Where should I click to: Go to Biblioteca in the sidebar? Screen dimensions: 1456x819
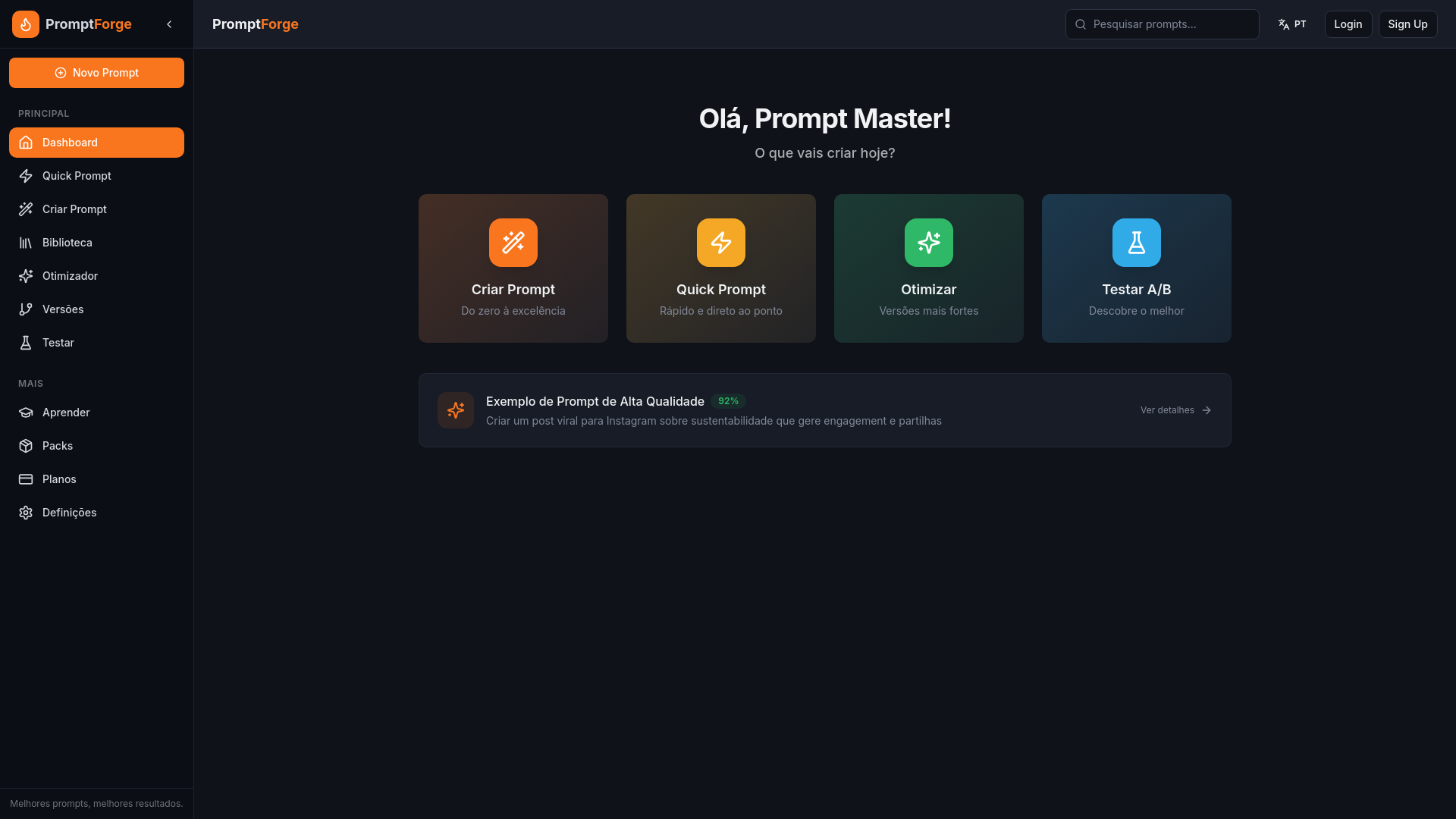pyautogui.click(x=96, y=243)
